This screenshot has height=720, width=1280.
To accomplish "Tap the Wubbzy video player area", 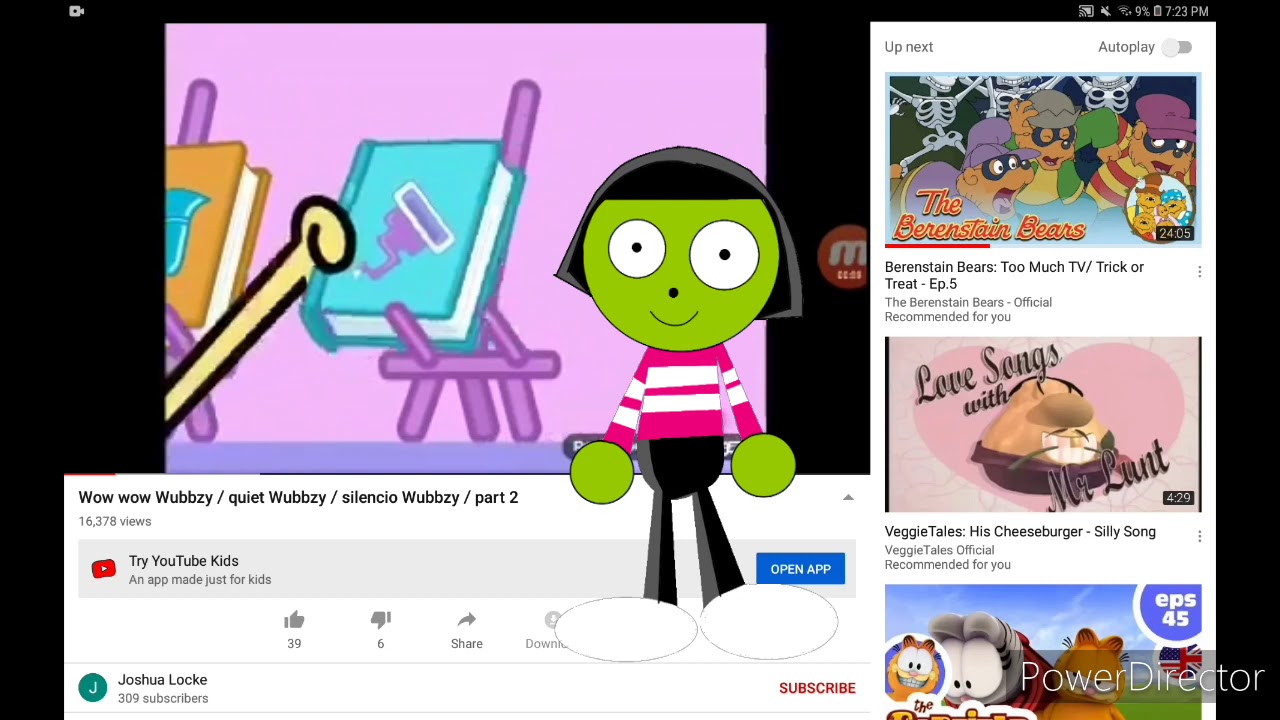I will [466, 248].
